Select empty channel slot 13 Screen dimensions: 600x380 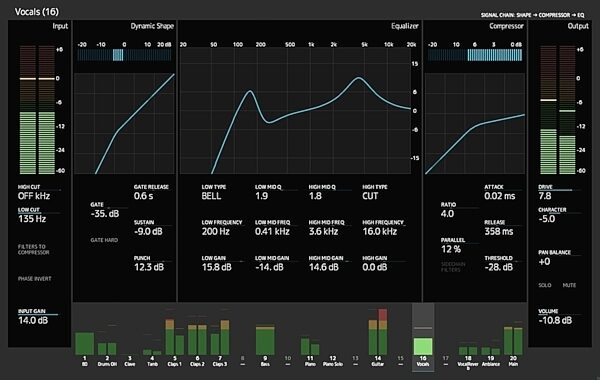355,361
